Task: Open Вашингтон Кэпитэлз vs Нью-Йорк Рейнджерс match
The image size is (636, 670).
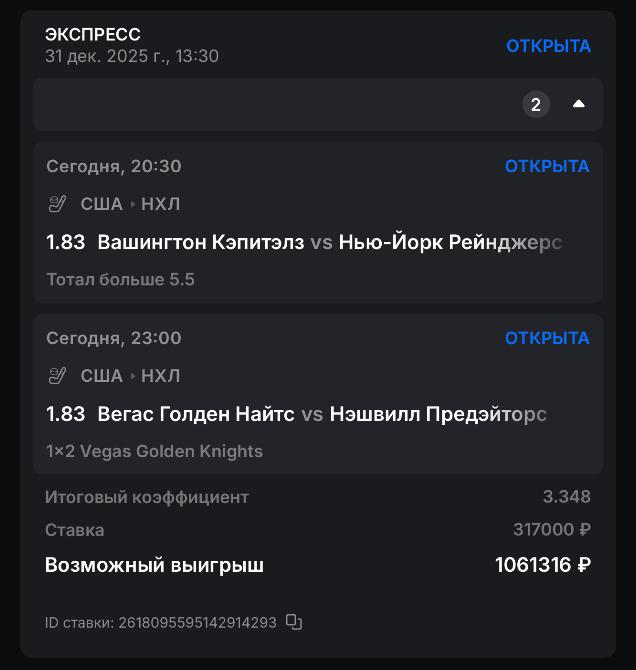Action: tap(330, 242)
